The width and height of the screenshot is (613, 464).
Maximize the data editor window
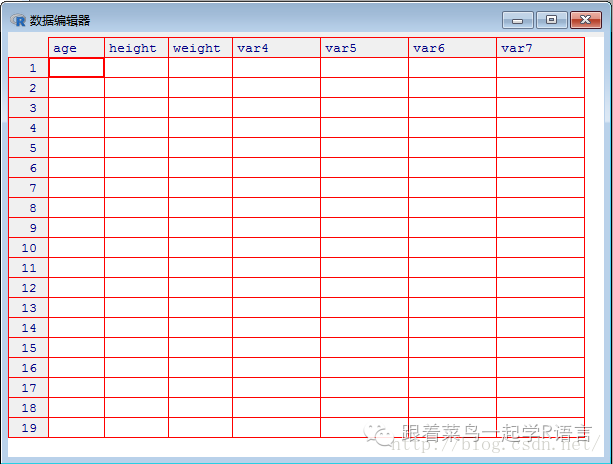click(552, 20)
